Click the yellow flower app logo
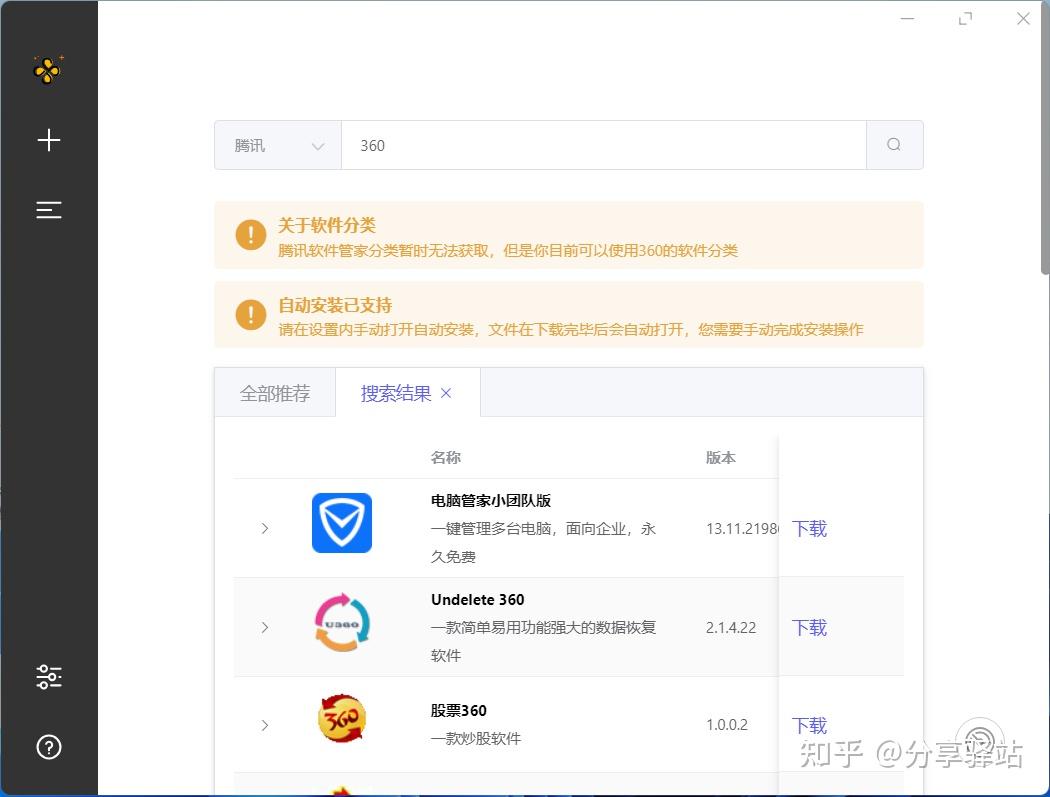Image resolution: width=1050 pixels, height=797 pixels. (x=48, y=70)
